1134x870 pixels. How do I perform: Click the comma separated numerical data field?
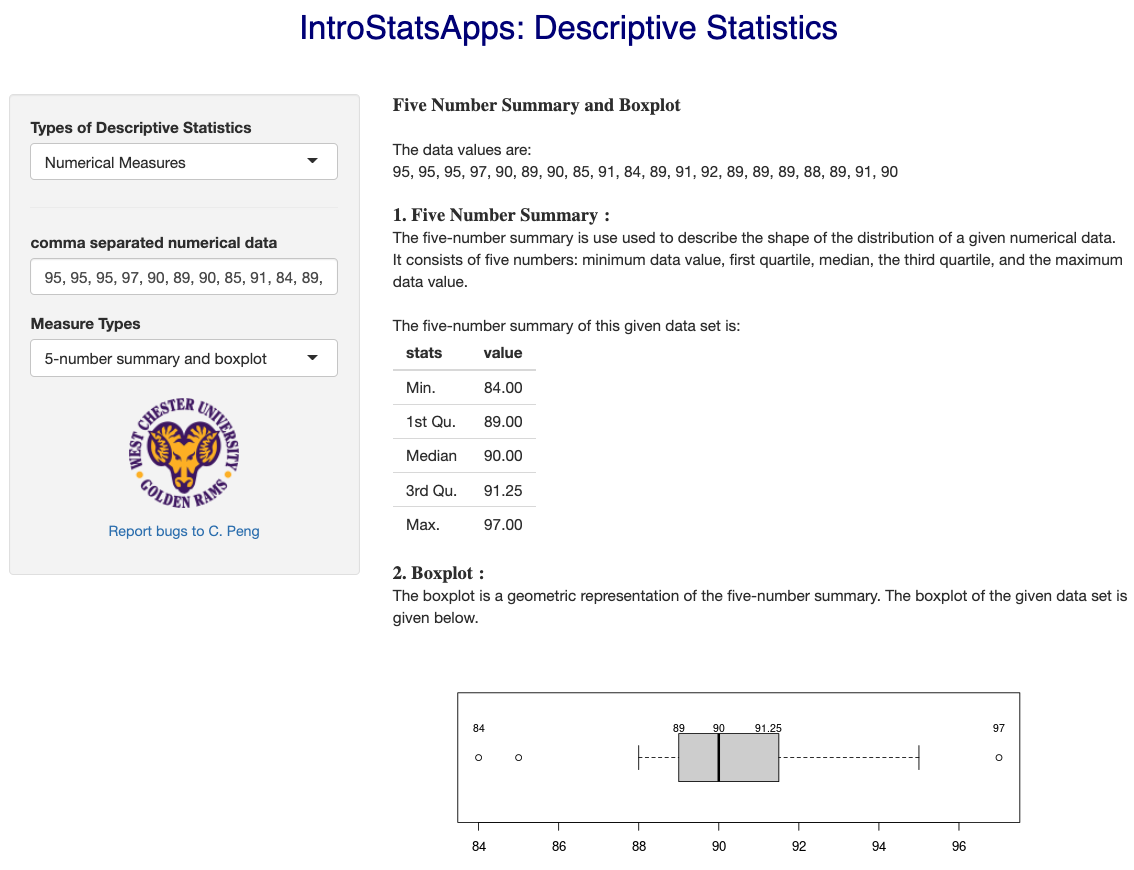pyautogui.click(x=184, y=277)
